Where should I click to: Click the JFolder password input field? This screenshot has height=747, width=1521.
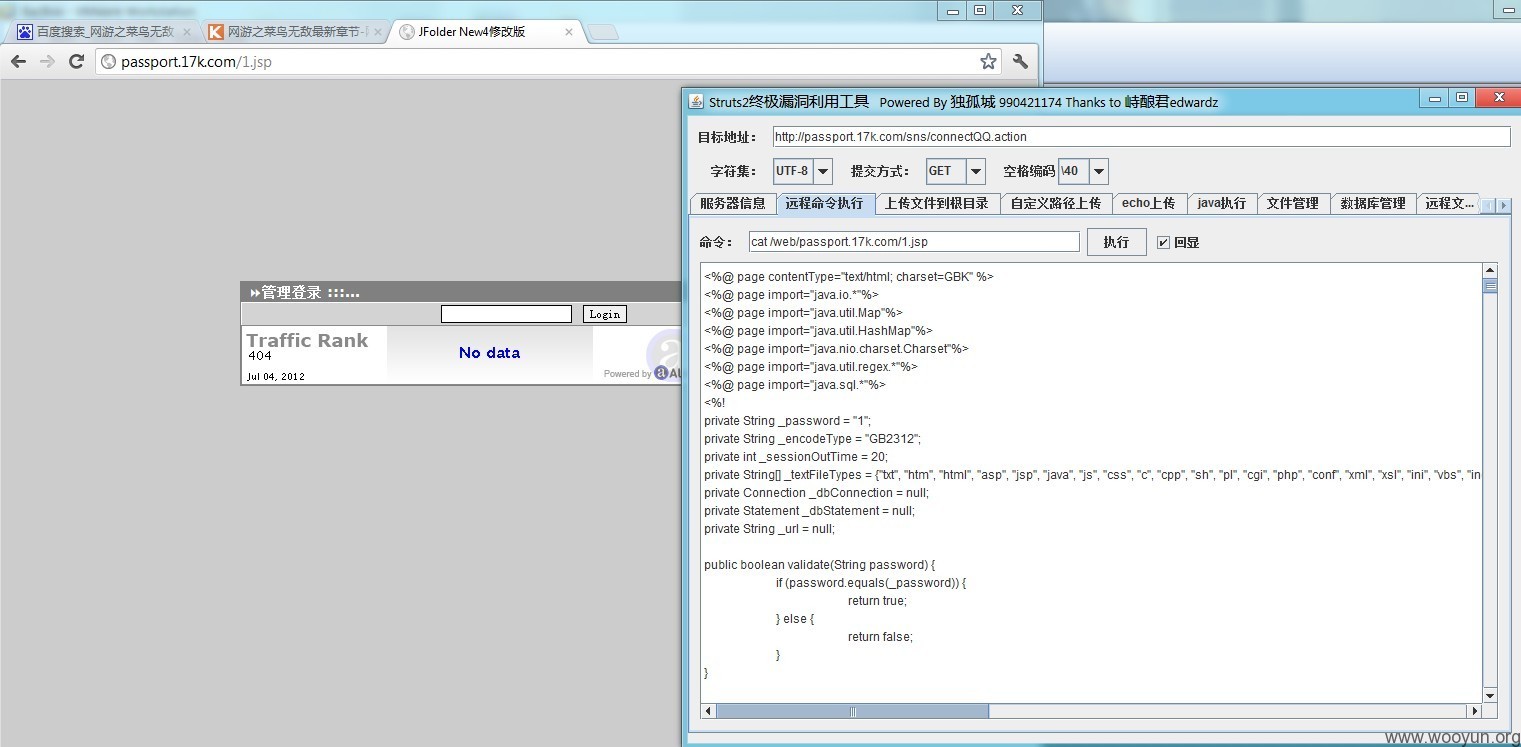506,314
